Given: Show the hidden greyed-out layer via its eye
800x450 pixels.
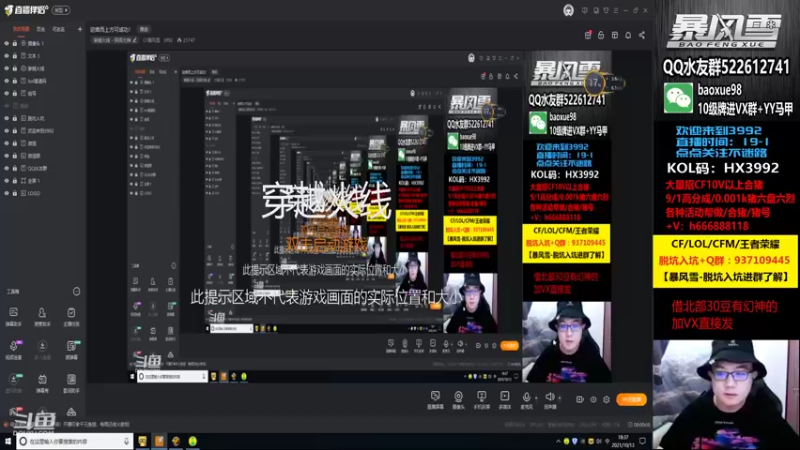Looking at the screenshot, I should tap(6, 106).
